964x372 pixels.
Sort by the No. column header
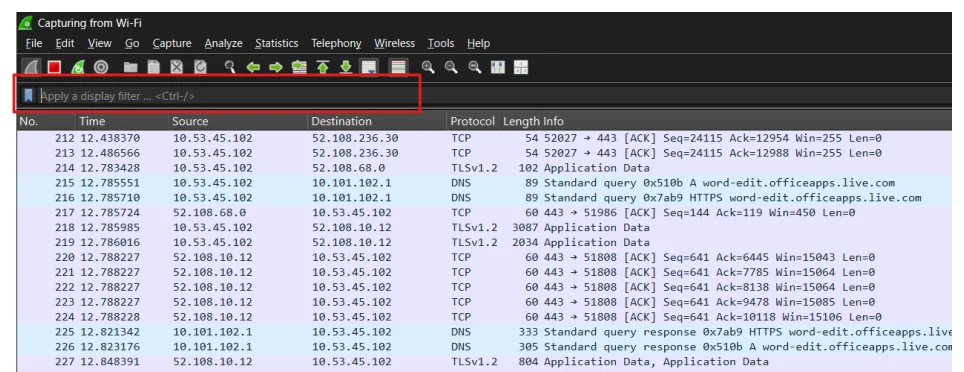[45, 121]
